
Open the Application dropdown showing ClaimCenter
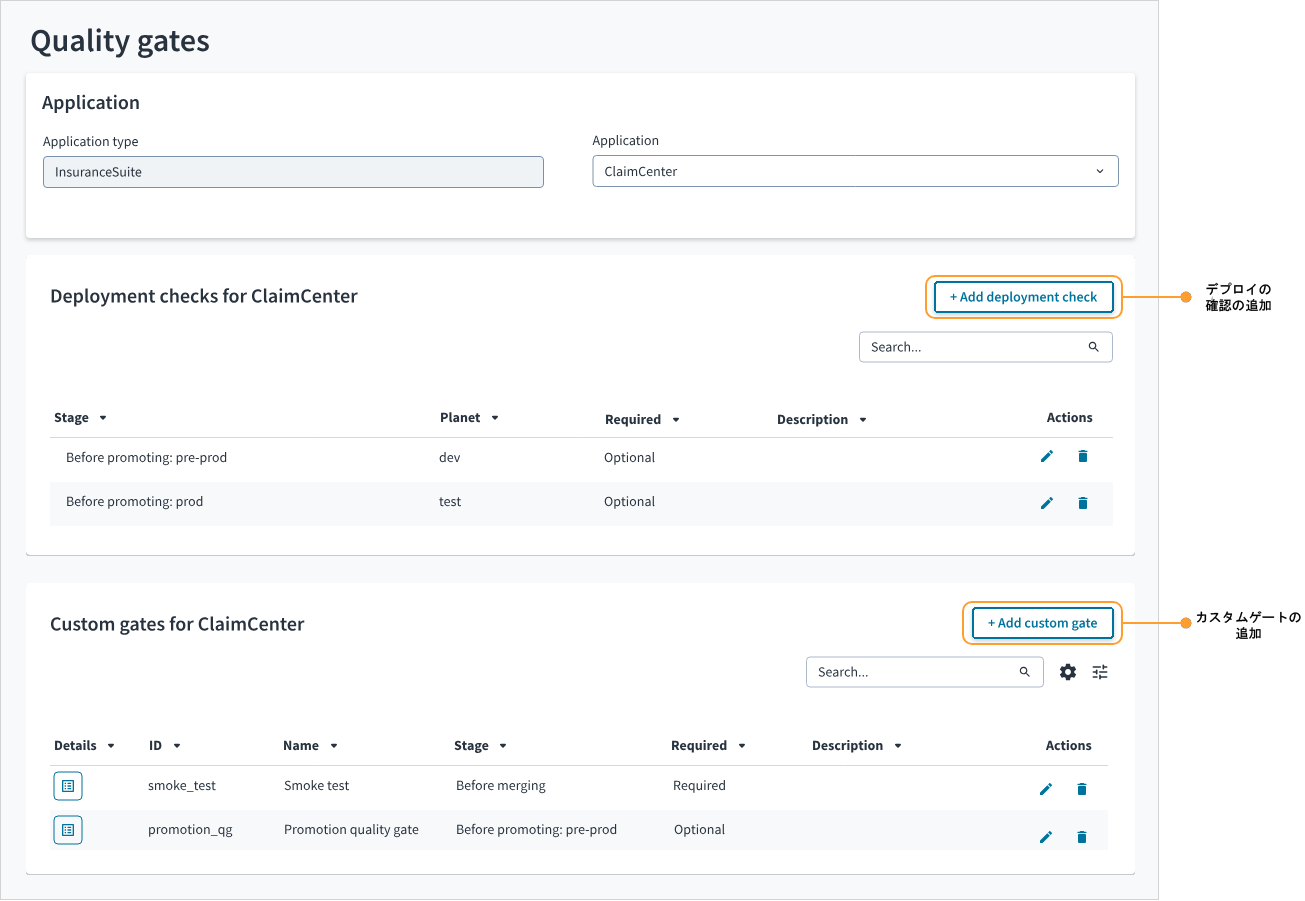(855, 171)
